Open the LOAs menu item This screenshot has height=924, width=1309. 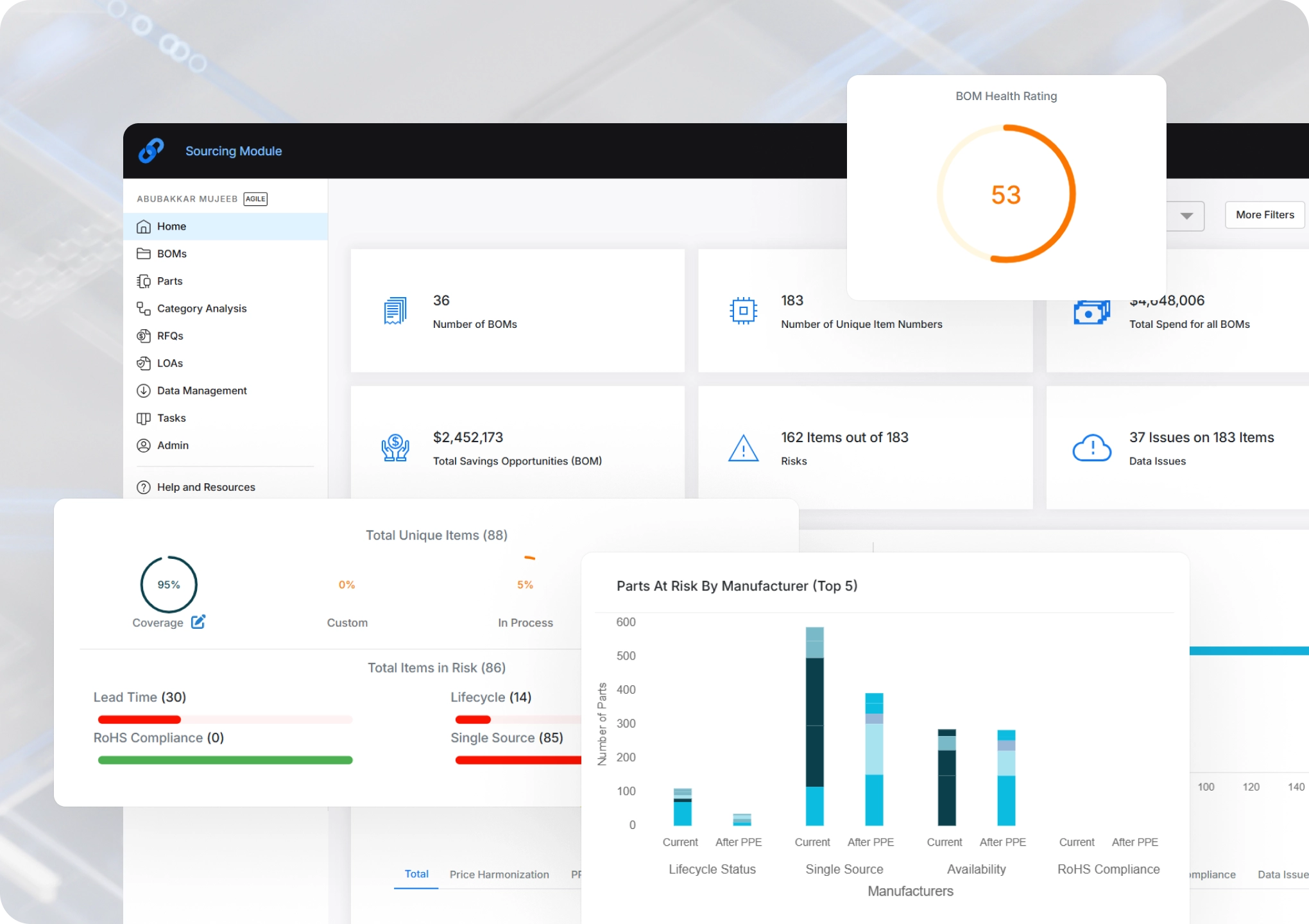tap(225, 363)
